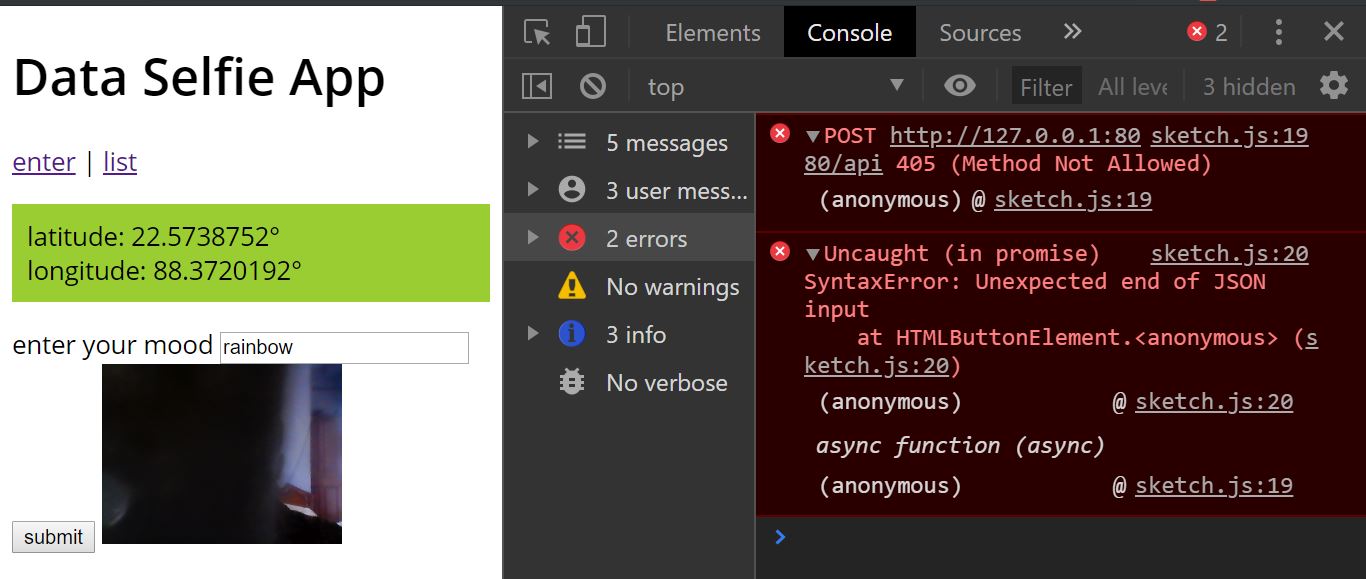Close the DevTools panel

pyautogui.click(x=1334, y=32)
